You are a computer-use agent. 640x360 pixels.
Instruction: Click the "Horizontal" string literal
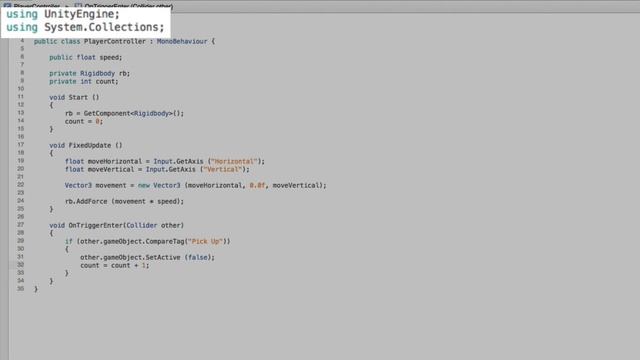[234, 161]
